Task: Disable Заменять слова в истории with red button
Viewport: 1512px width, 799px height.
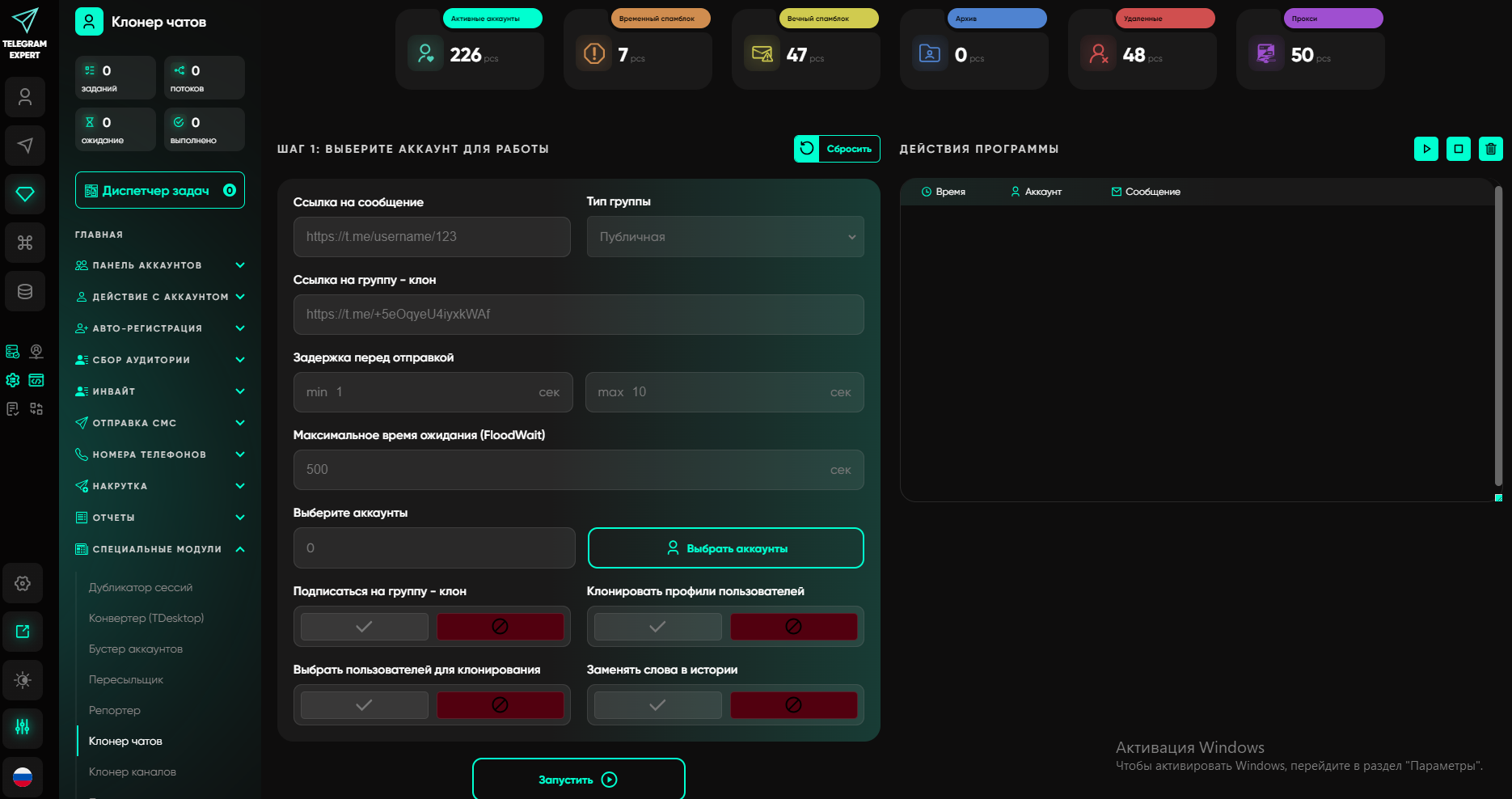Action: (x=794, y=705)
